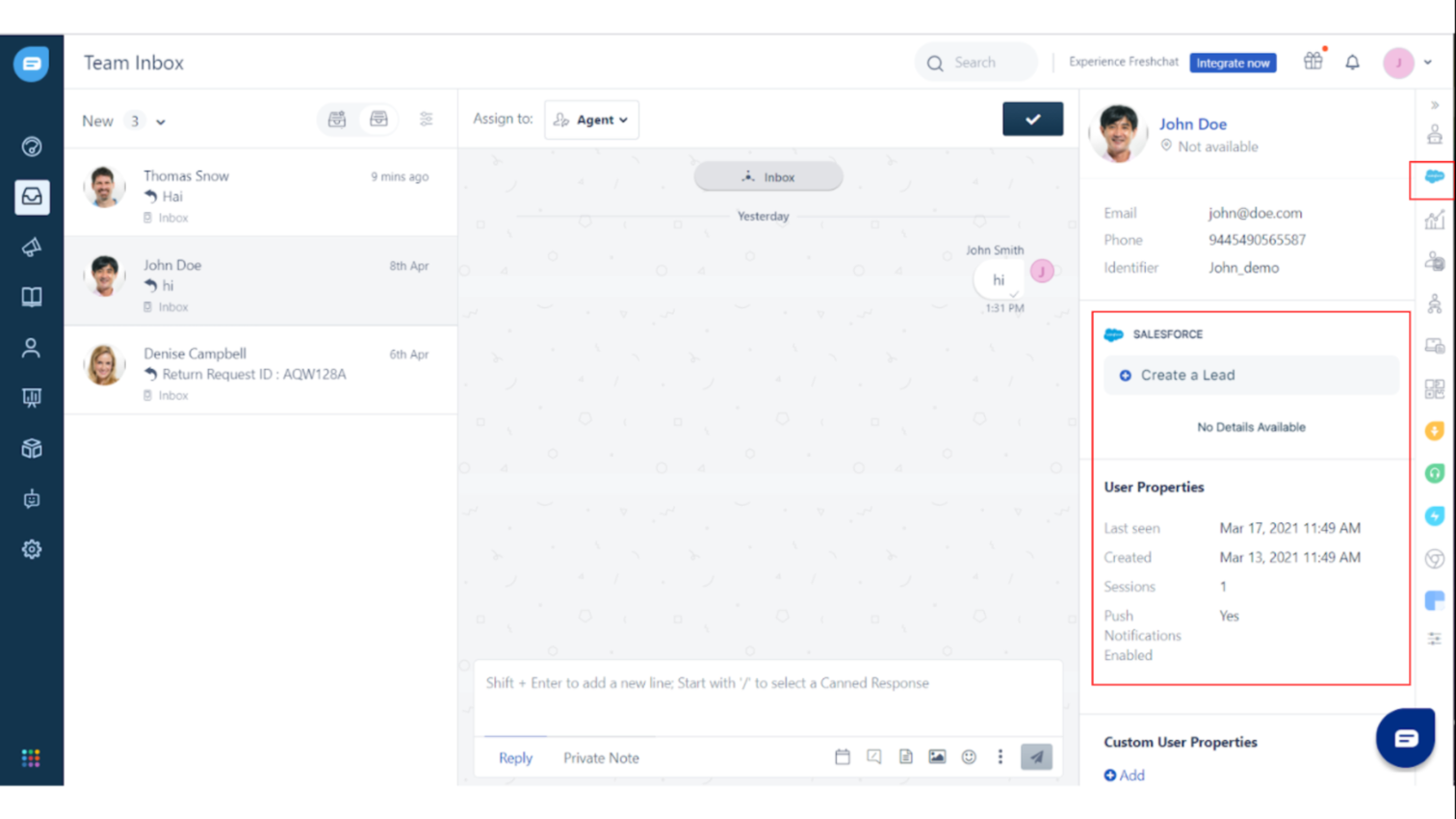The height and width of the screenshot is (819, 1456).
Task: Open Reports via the presentation icon
Action: (32, 397)
